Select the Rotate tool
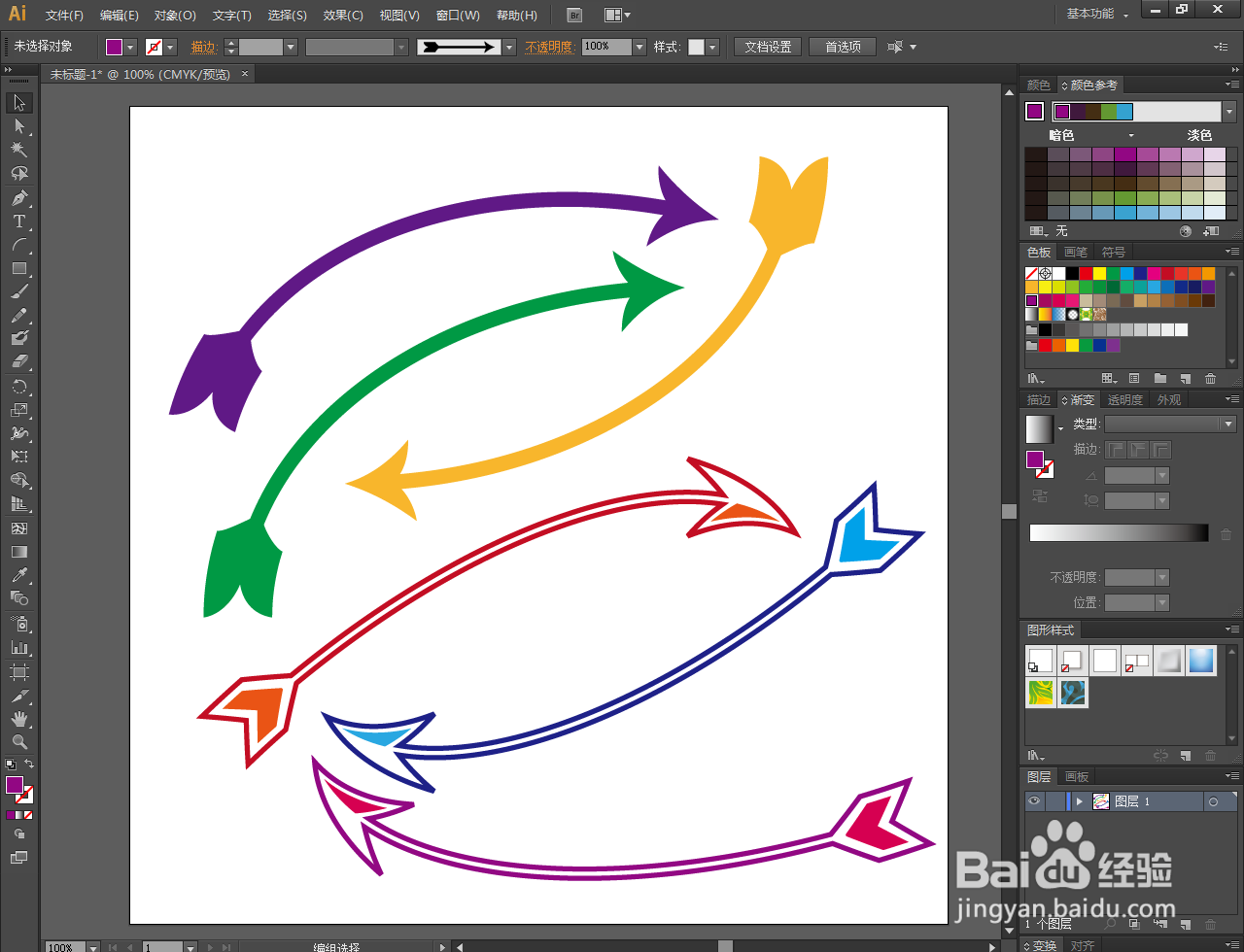Viewport: 1244px width, 952px height. (19, 387)
